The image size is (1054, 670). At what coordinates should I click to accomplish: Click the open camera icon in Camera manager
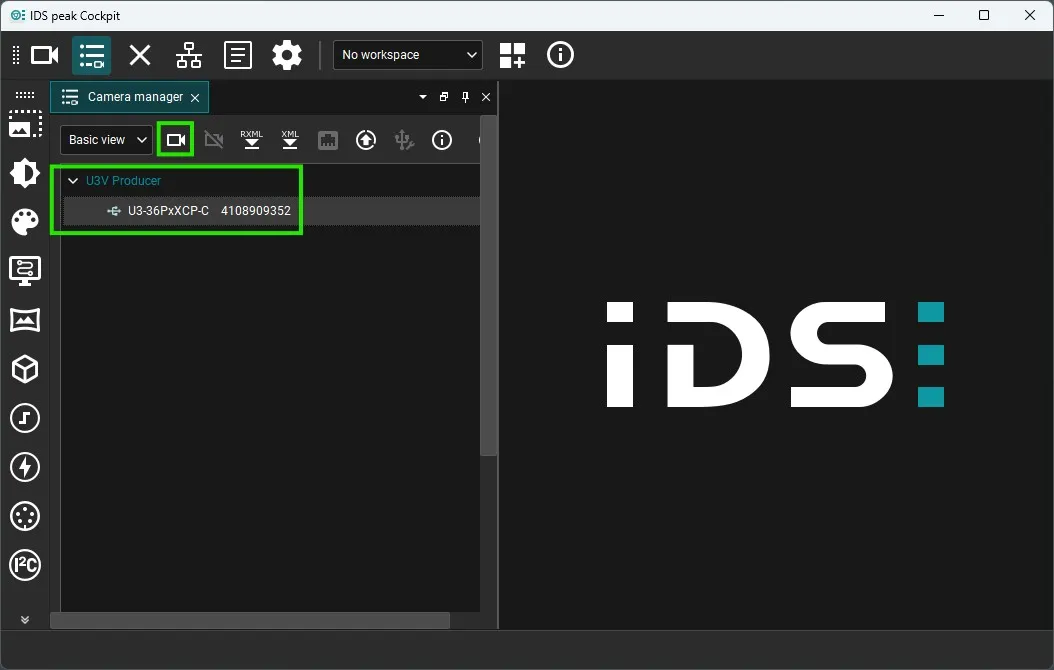(x=176, y=140)
